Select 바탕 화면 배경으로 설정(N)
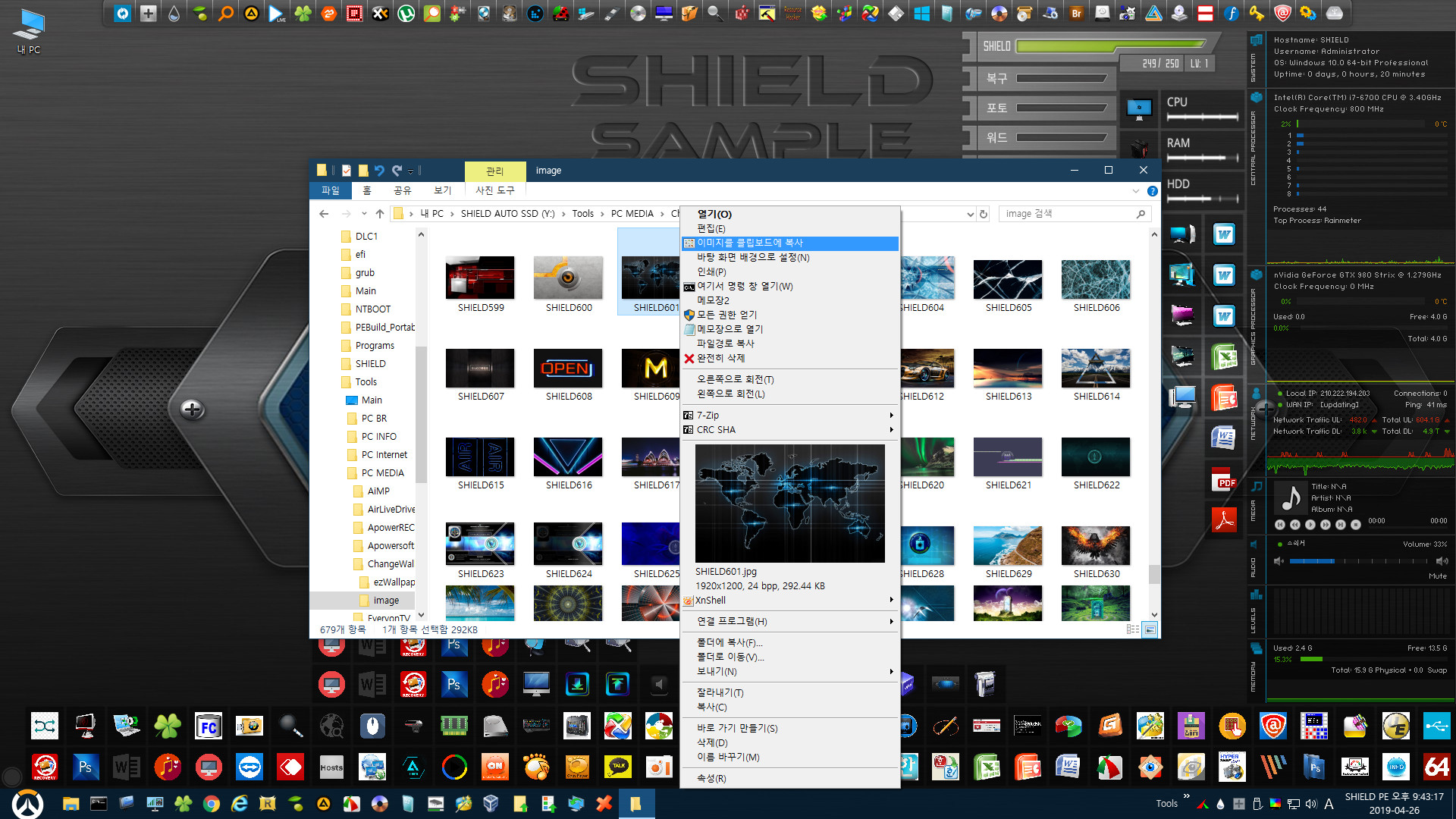The height and width of the screenshot is (819, 1456). coord(789,258)
